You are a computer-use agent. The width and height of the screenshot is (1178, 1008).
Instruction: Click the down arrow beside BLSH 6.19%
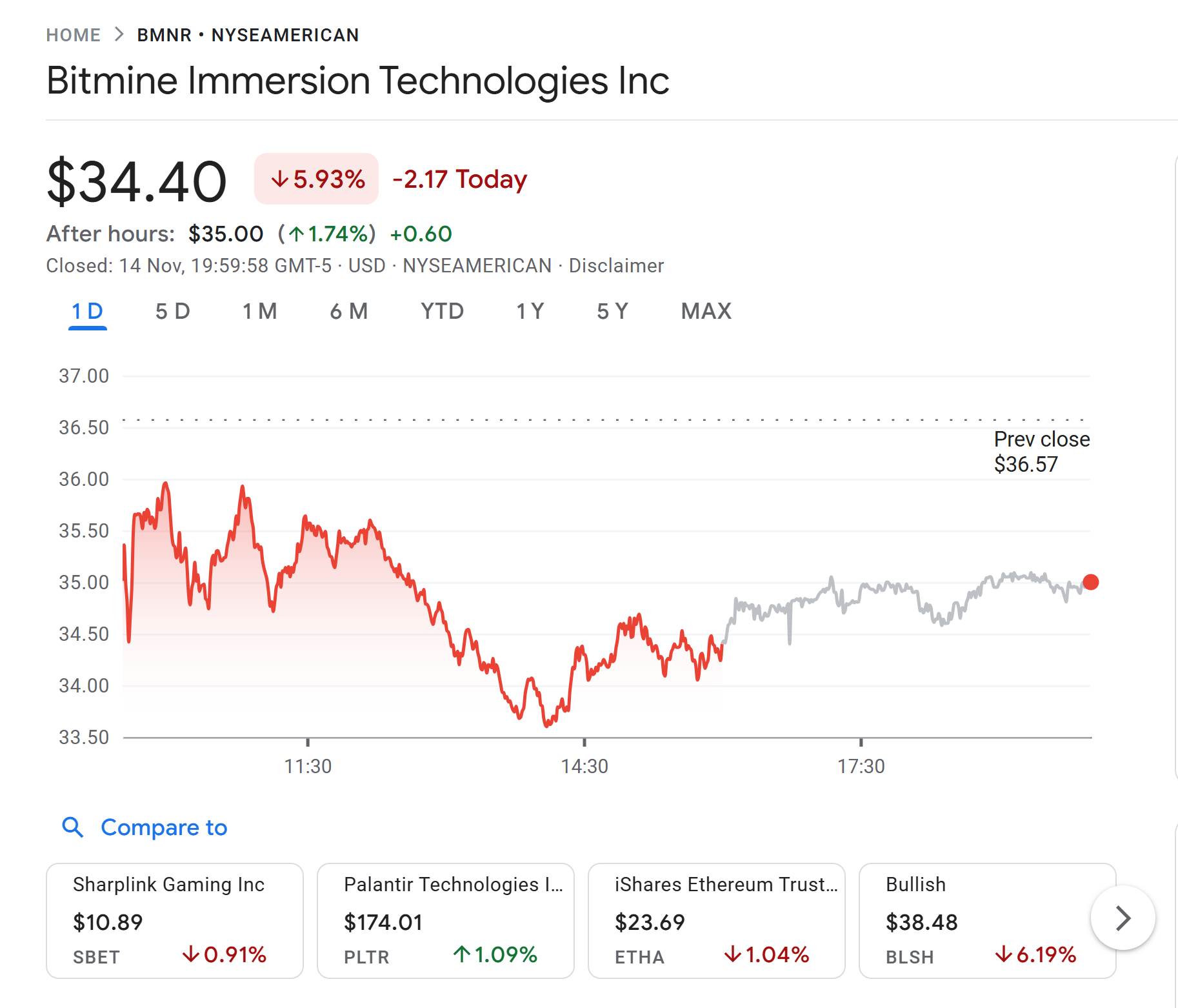[x=1003, y=955]
